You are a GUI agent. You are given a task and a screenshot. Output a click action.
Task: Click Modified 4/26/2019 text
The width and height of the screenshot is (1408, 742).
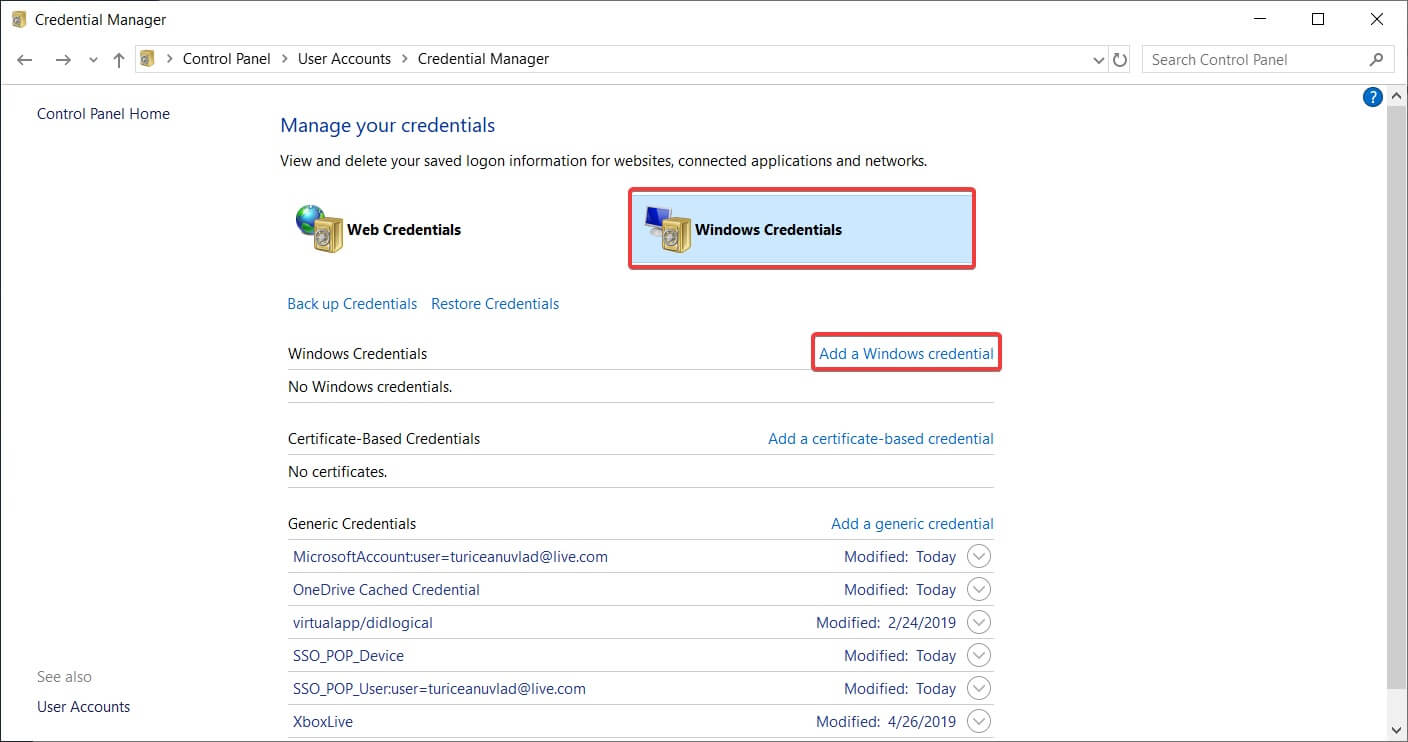click(x=886, y=722)
